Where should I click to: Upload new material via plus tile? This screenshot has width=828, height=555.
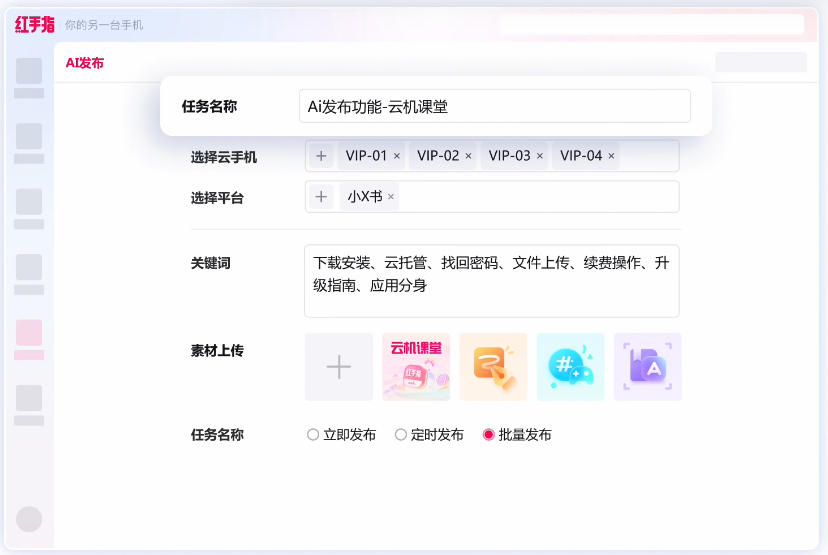pos(339,367)
